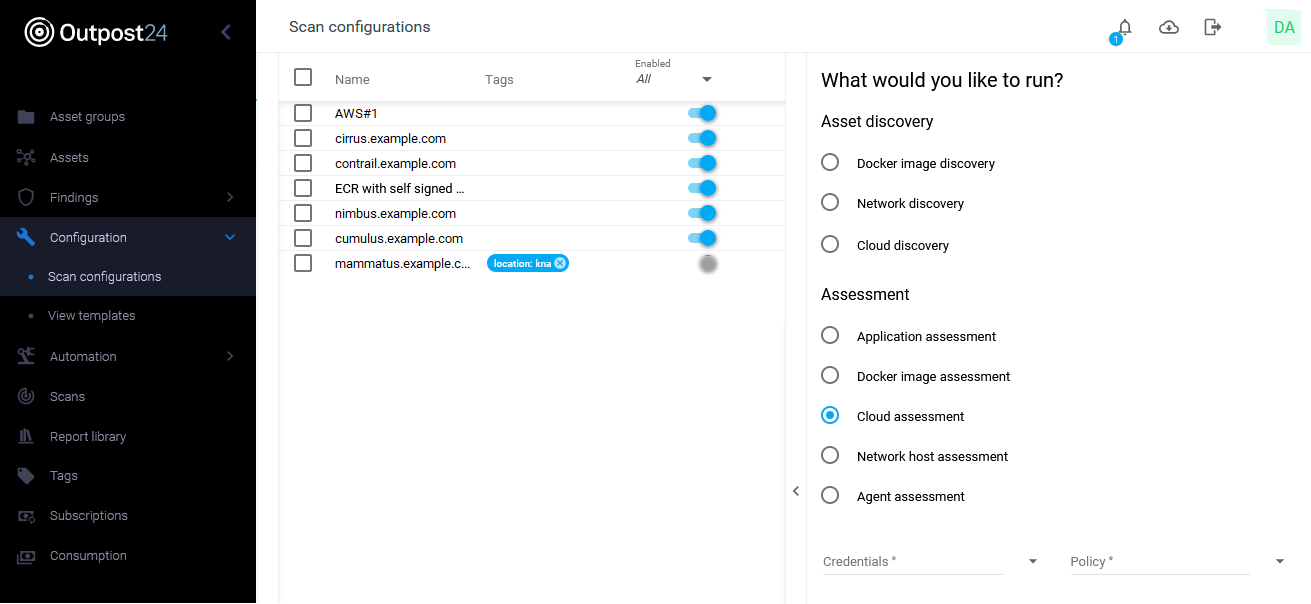This screenshot has width=1311, height=604.
Task: Choose Docker image discovery option
Action: click(x=830, y=163)
